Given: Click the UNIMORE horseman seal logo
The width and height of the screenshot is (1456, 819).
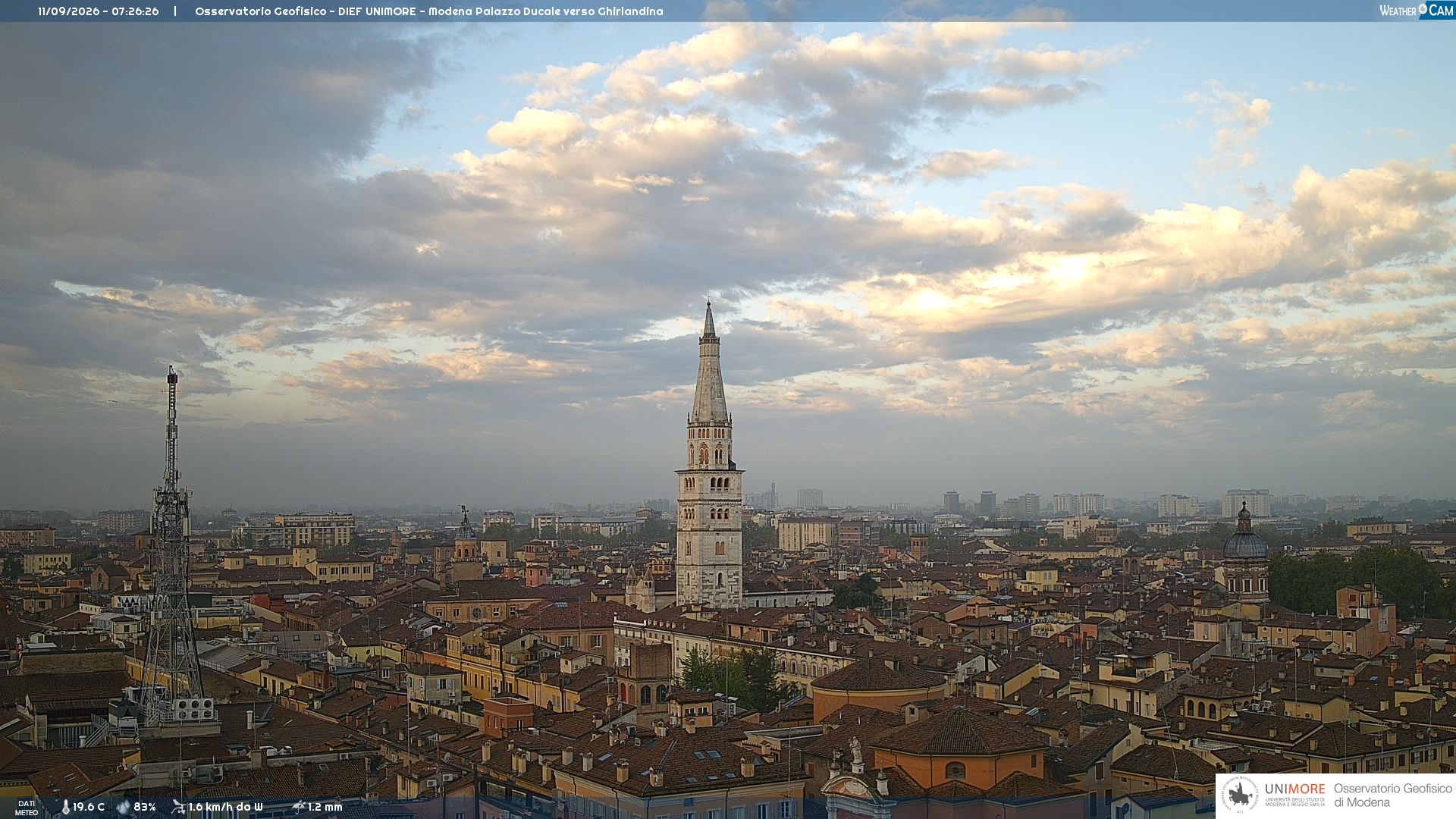Looking at the screenshot, I should tap(1240, 795).
